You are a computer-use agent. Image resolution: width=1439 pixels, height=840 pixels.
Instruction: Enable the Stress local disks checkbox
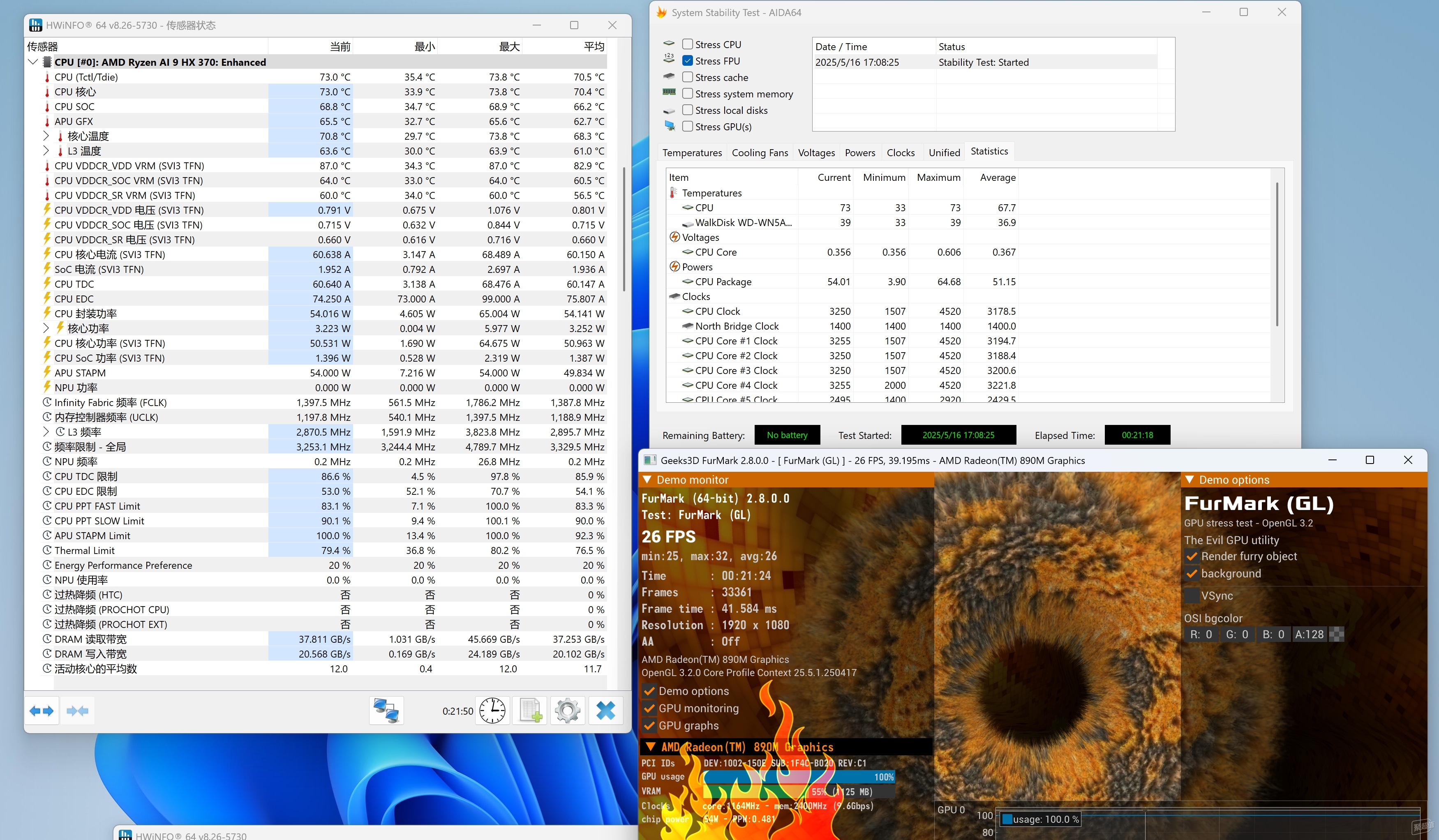(x=688, y=110)
